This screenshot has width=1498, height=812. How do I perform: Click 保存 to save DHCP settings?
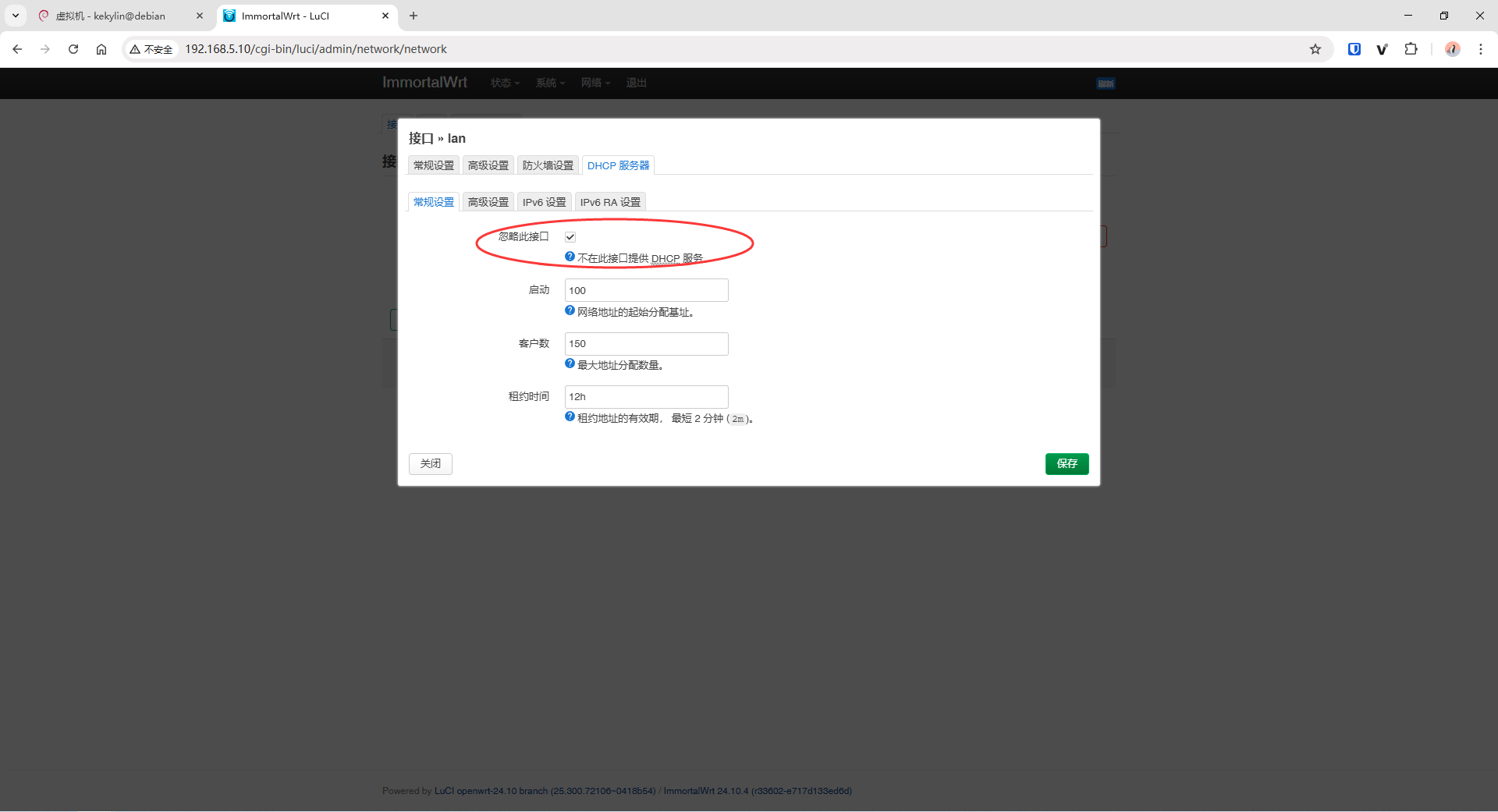coord(1067,463)
